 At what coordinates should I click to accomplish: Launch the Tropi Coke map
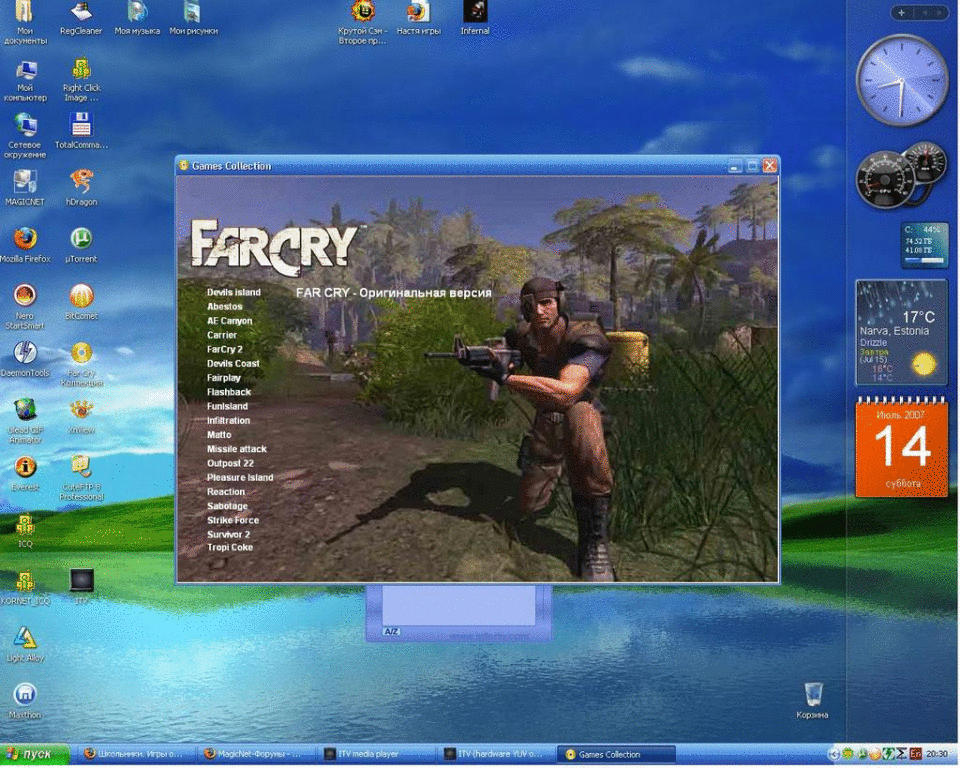(230, 548)
